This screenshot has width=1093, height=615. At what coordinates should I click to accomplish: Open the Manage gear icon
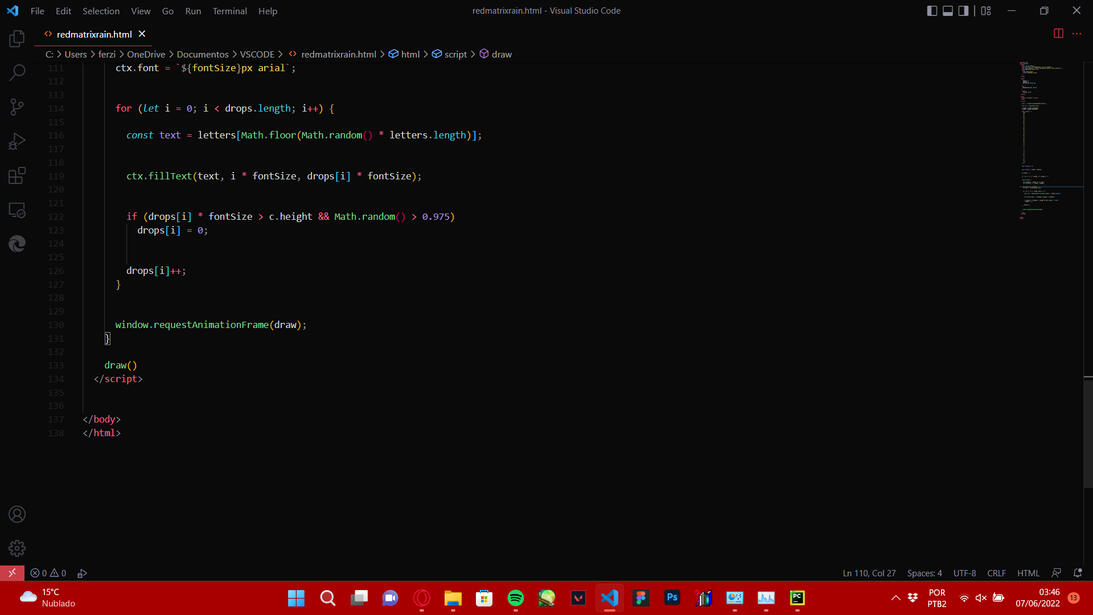(x=17, y=548)
